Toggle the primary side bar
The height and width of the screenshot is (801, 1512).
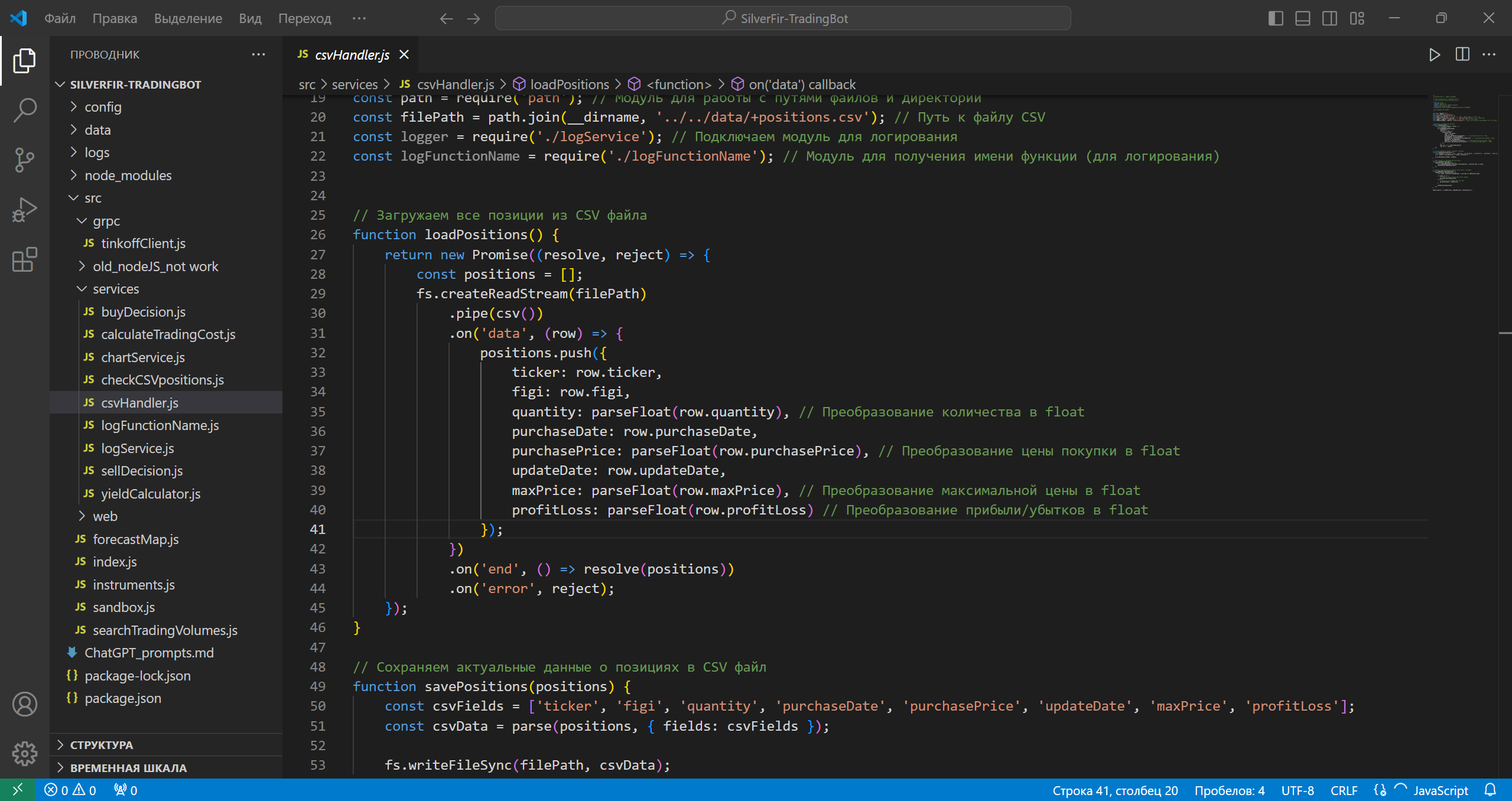(x=1275, y=18)
